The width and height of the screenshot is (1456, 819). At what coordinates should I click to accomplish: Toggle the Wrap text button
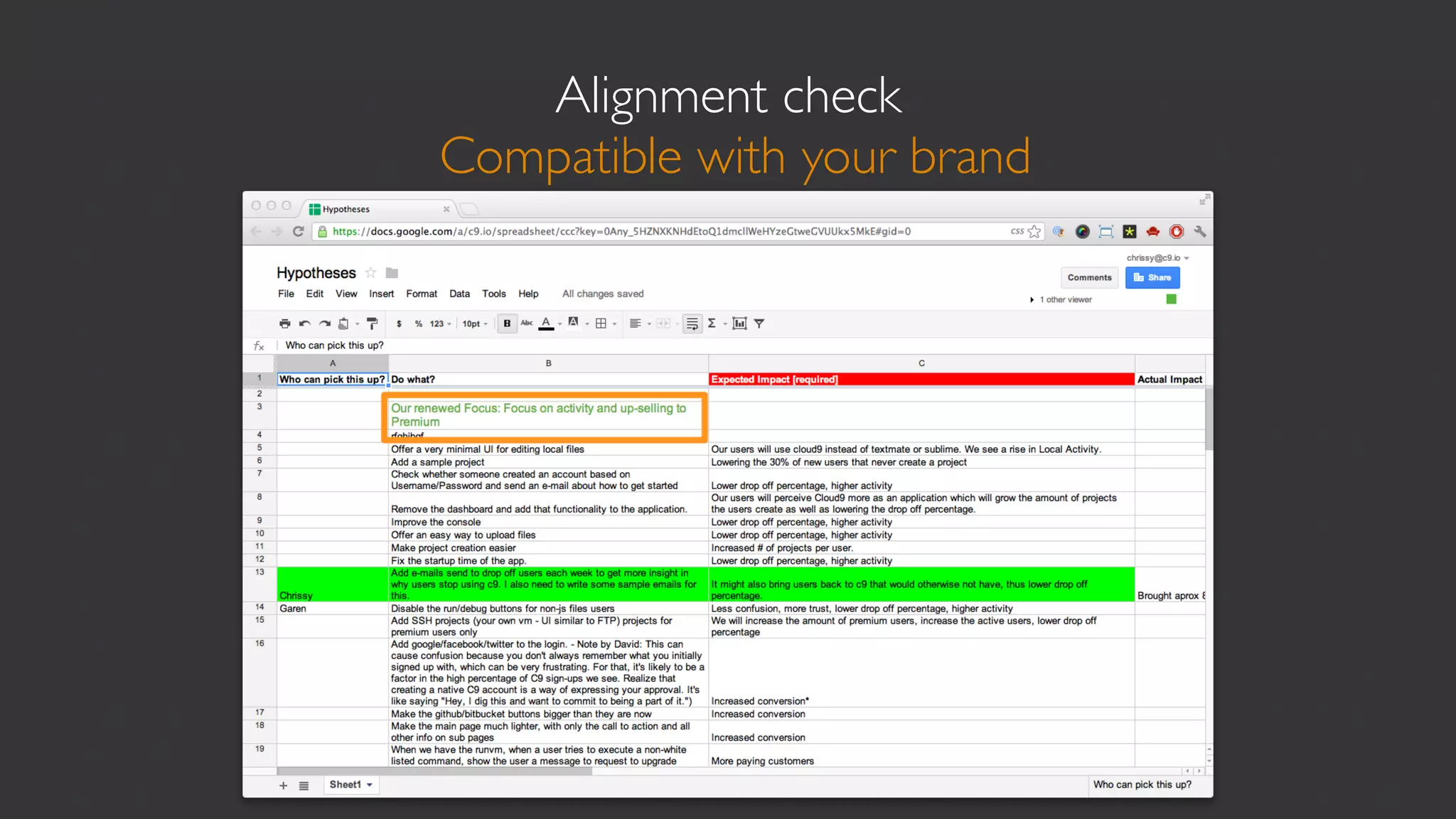point(692,323)
